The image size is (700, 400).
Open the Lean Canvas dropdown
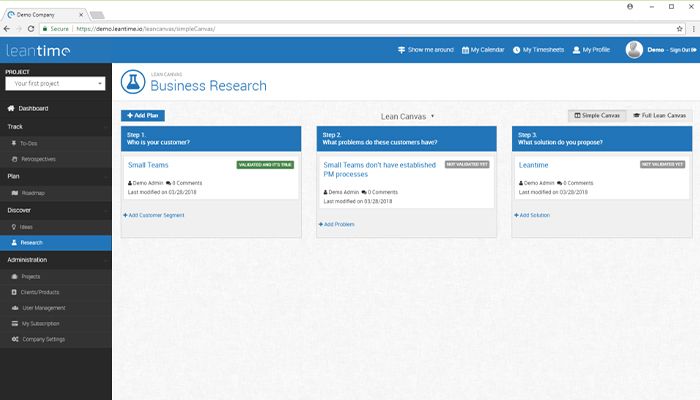point(407,117)
